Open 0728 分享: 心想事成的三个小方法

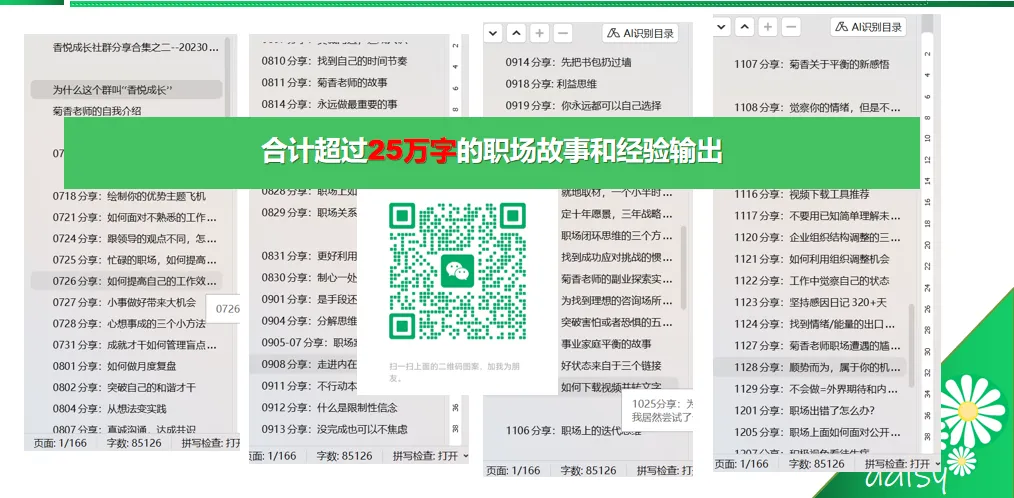(x=129, y=323)
